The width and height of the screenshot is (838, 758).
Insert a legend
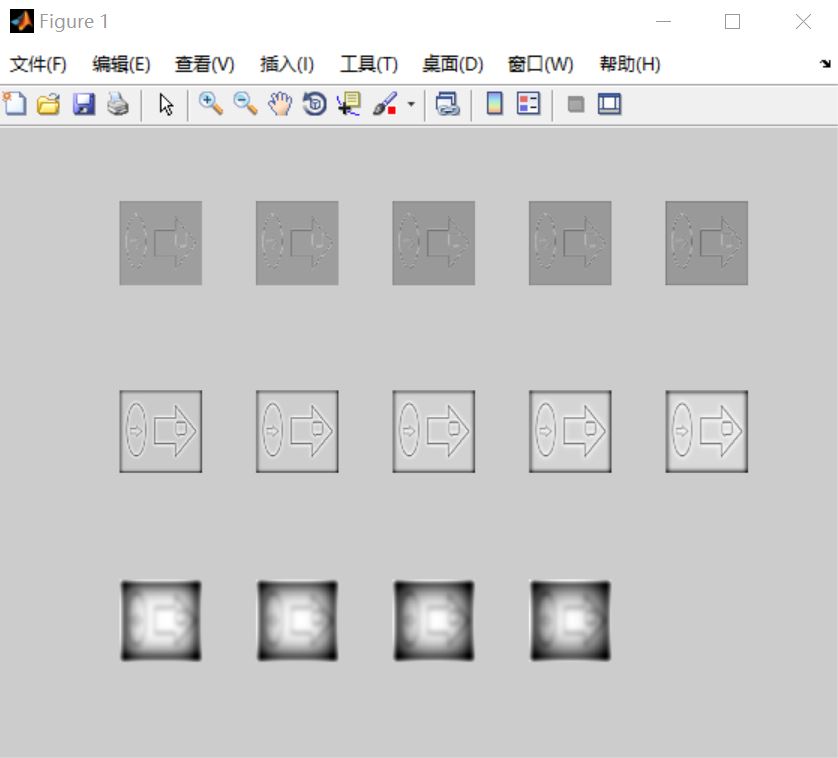tap(527, 104)
